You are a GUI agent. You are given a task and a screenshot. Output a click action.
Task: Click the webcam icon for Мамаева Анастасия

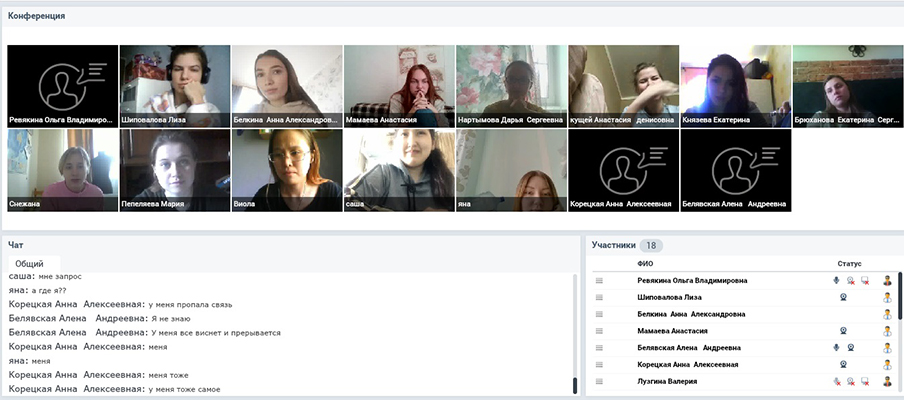point(843,331)
